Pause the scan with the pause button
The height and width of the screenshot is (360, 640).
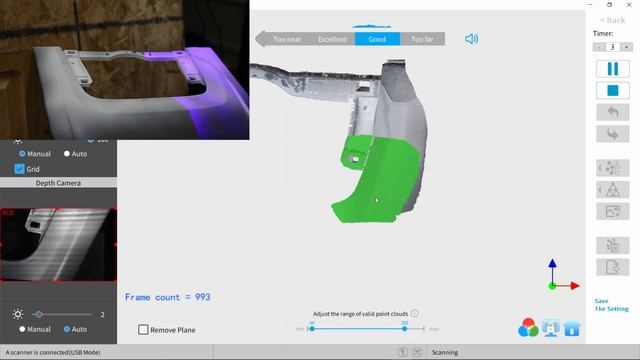coord(612,69)
